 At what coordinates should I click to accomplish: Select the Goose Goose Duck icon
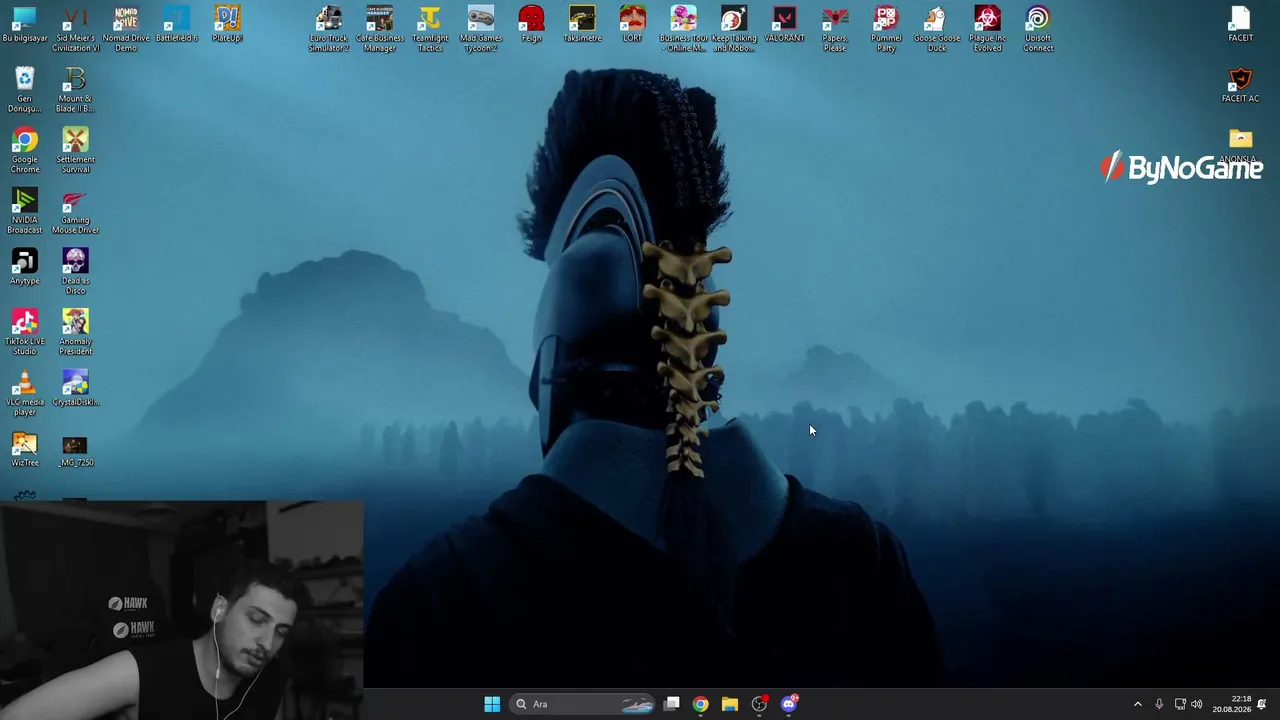click(936, 29)
